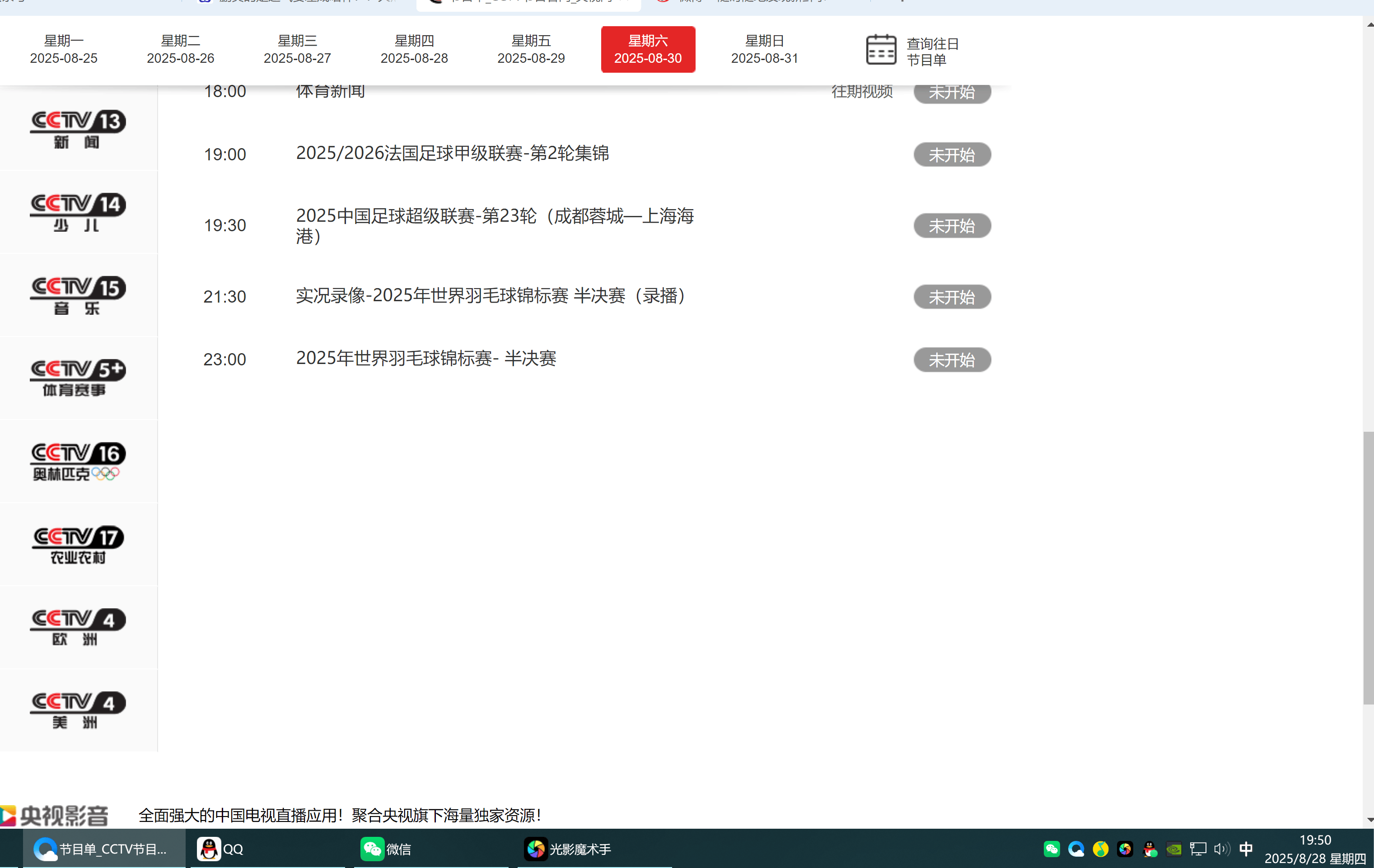Select the CCTV-4 Europe channel logo

point(78,626)
